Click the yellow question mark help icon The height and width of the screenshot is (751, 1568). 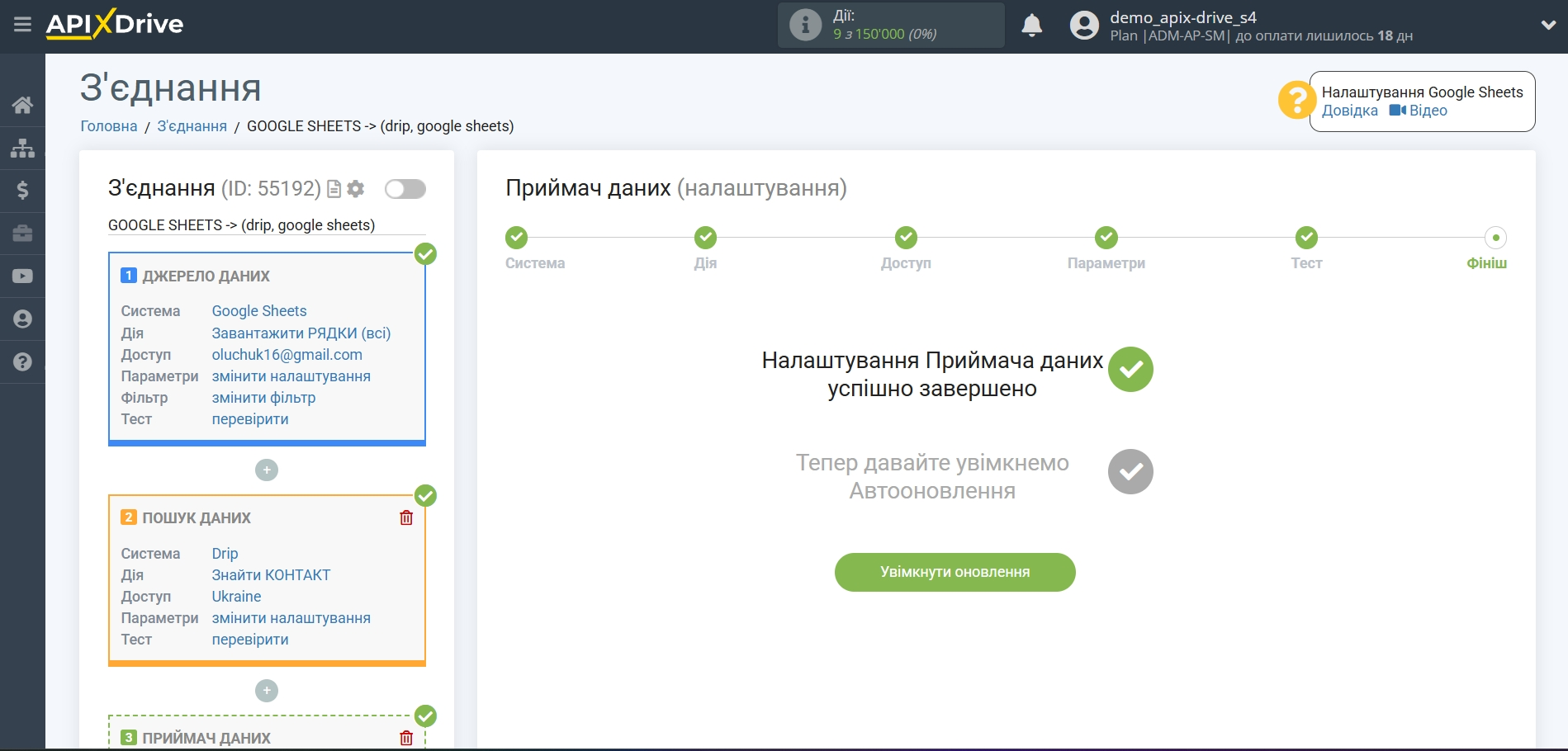(x=1296, y=100)
